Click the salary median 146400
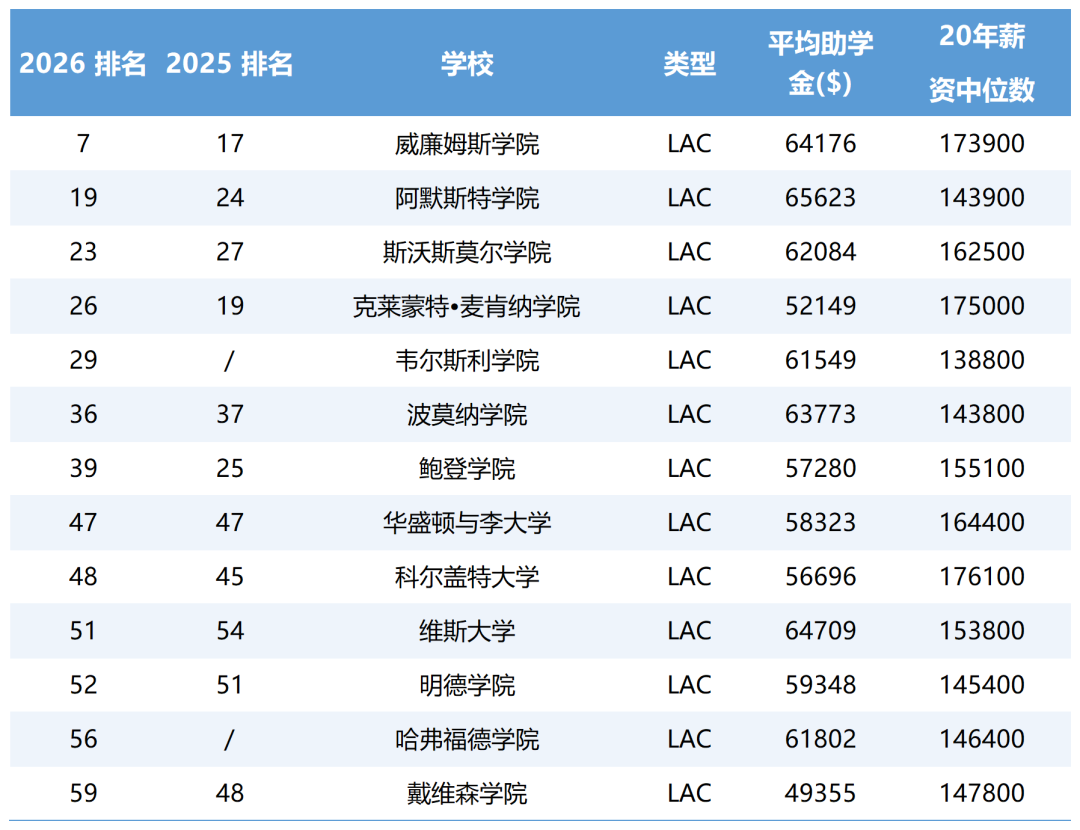The width and height of the screenshot is (1080, 830). (x=982, y=740)
